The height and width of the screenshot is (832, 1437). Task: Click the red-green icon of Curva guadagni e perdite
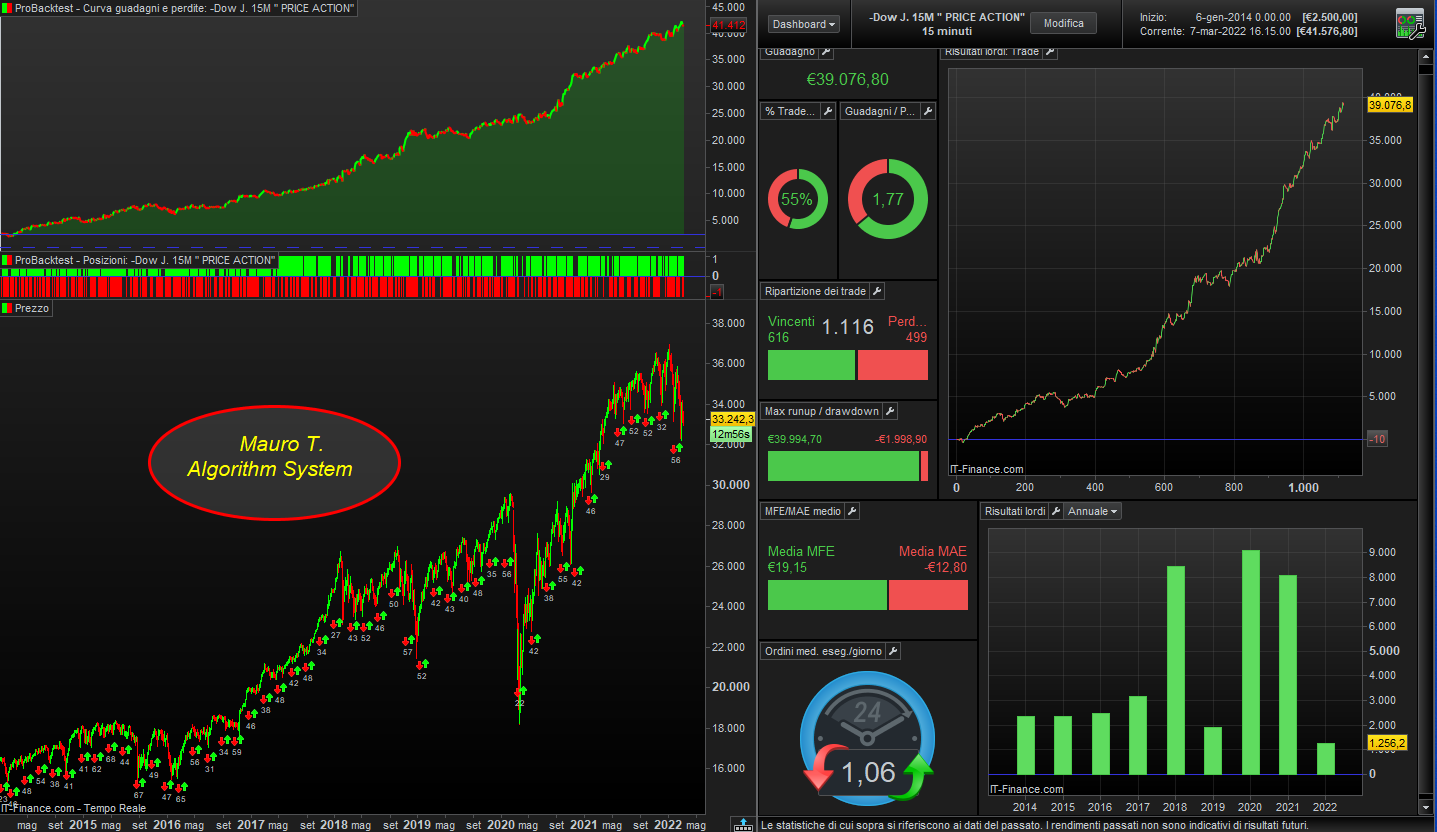7,8
